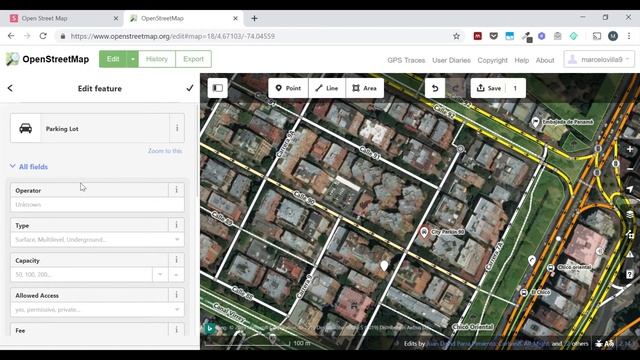Viewport: 640px width, 360px height.
Task: Open the cast media icon in Chrome
Action: pos(597,36)
